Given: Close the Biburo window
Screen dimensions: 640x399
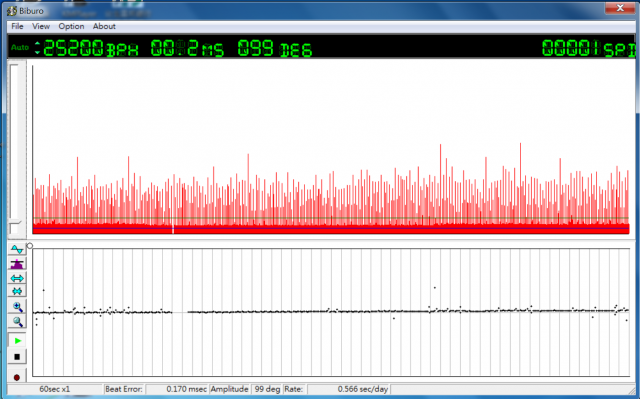Looking at the screenshot, I should (x=620, y=8).
